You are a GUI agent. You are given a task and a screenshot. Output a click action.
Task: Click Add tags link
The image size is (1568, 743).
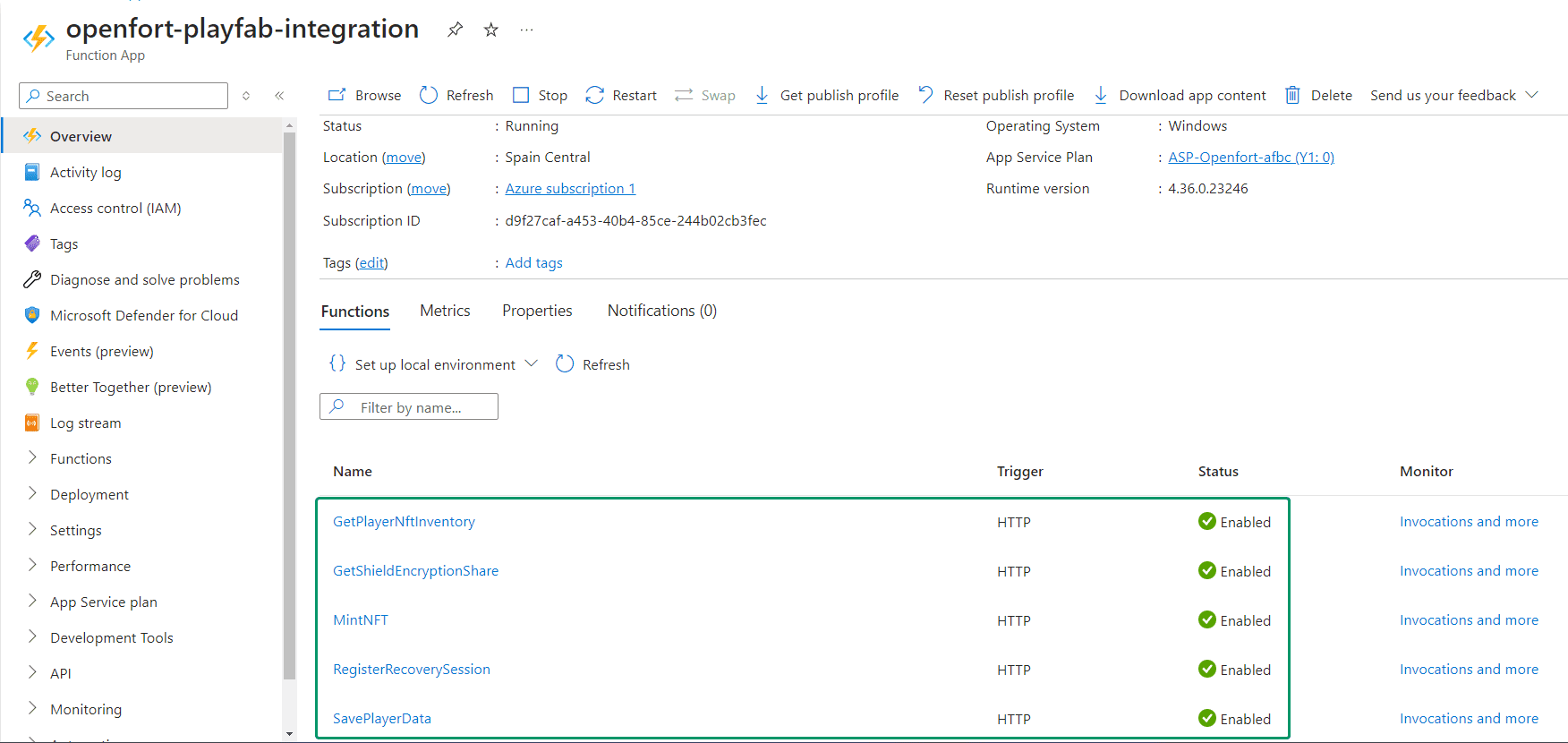coord(534,263)
